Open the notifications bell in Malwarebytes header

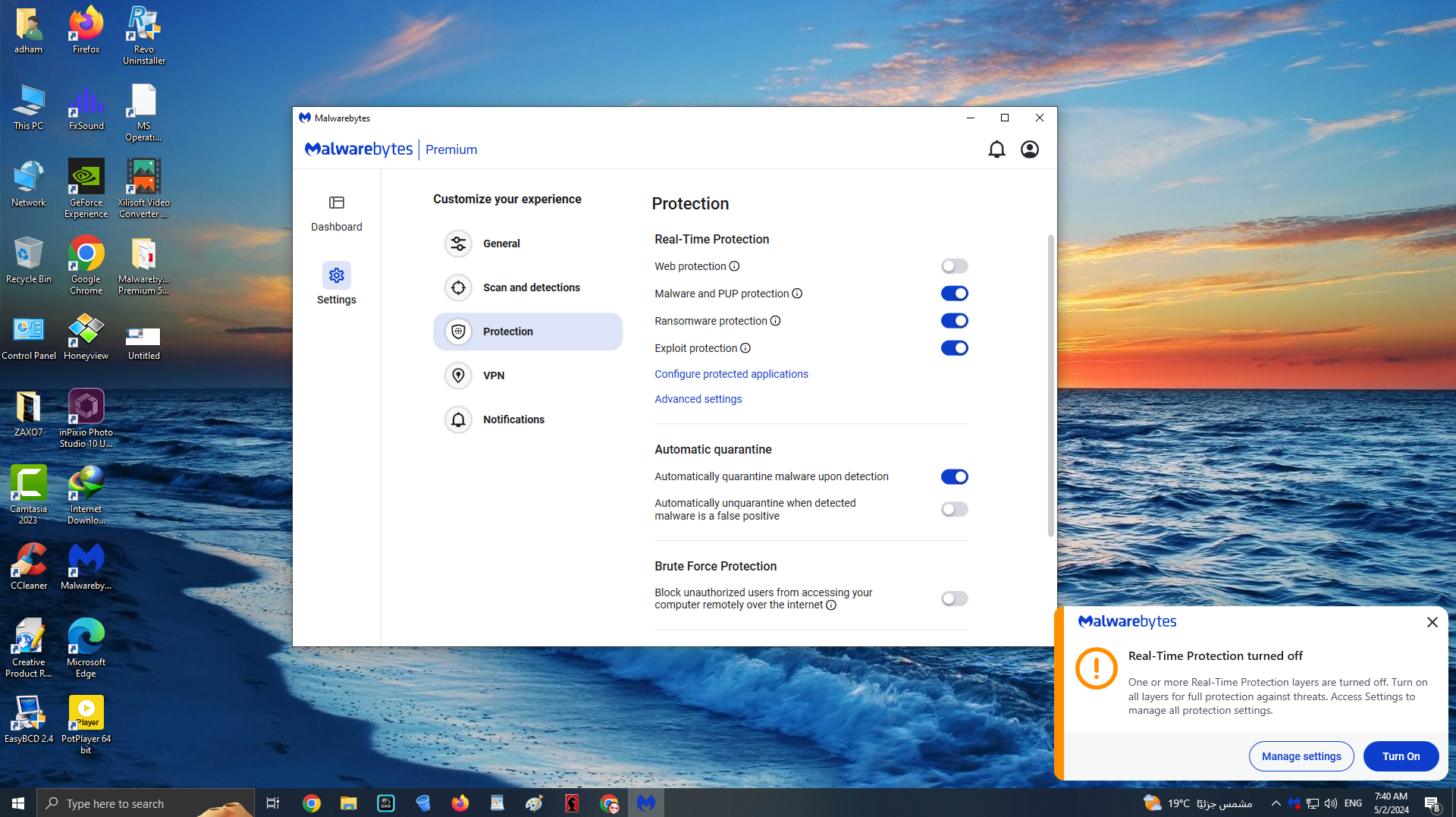(x=996, y=149)
